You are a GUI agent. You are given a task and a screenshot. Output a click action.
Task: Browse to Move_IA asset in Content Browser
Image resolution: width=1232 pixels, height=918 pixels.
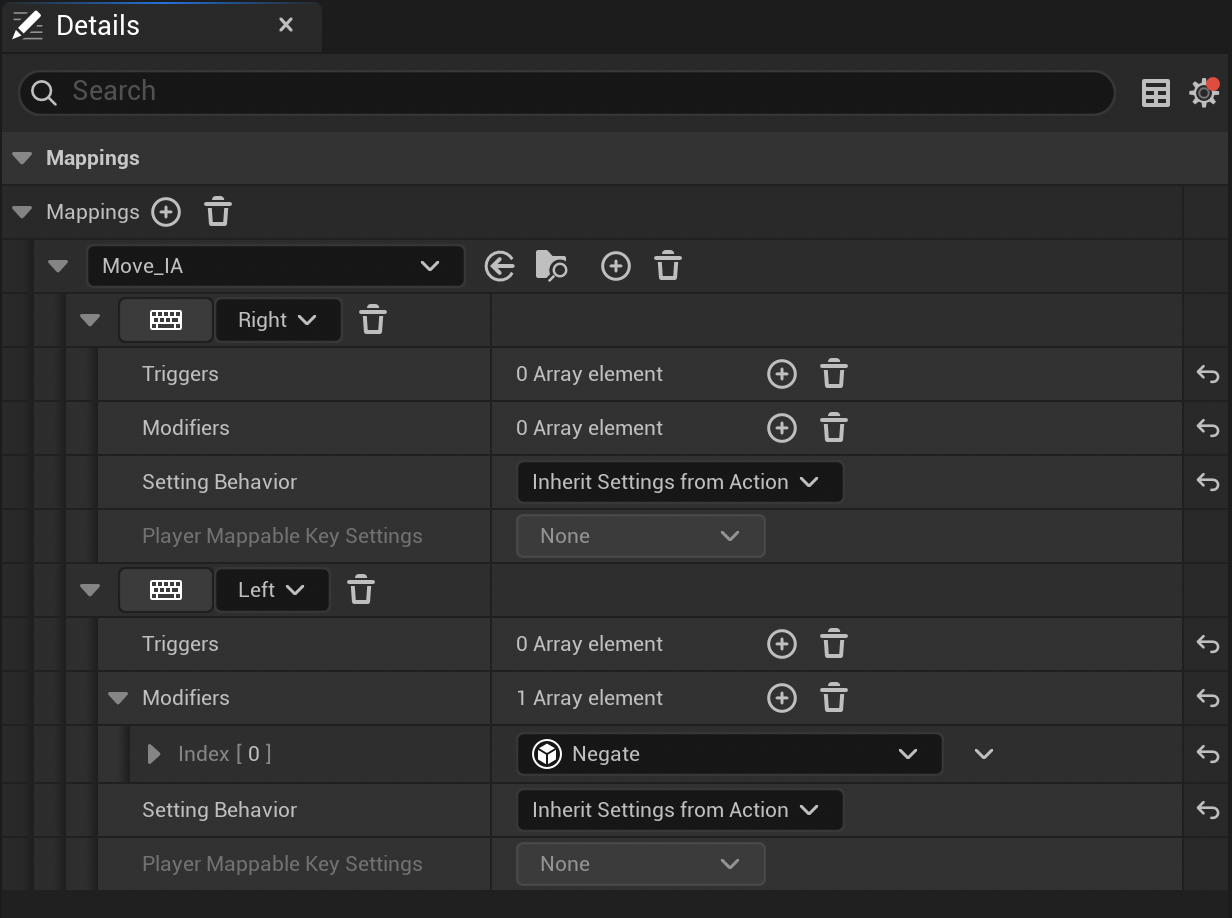(552, 266)
